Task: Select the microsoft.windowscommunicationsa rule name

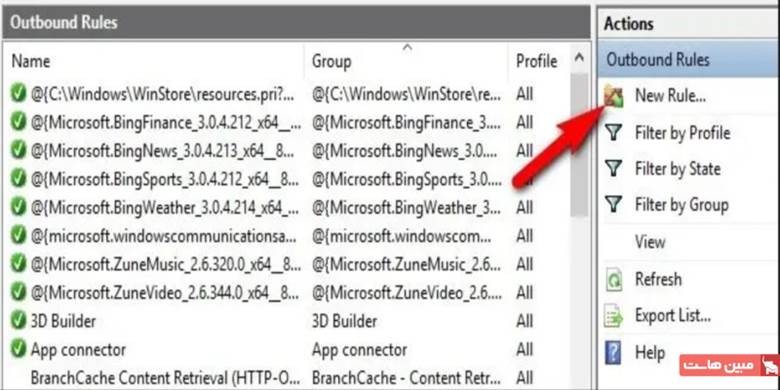Action: [164, 236]
